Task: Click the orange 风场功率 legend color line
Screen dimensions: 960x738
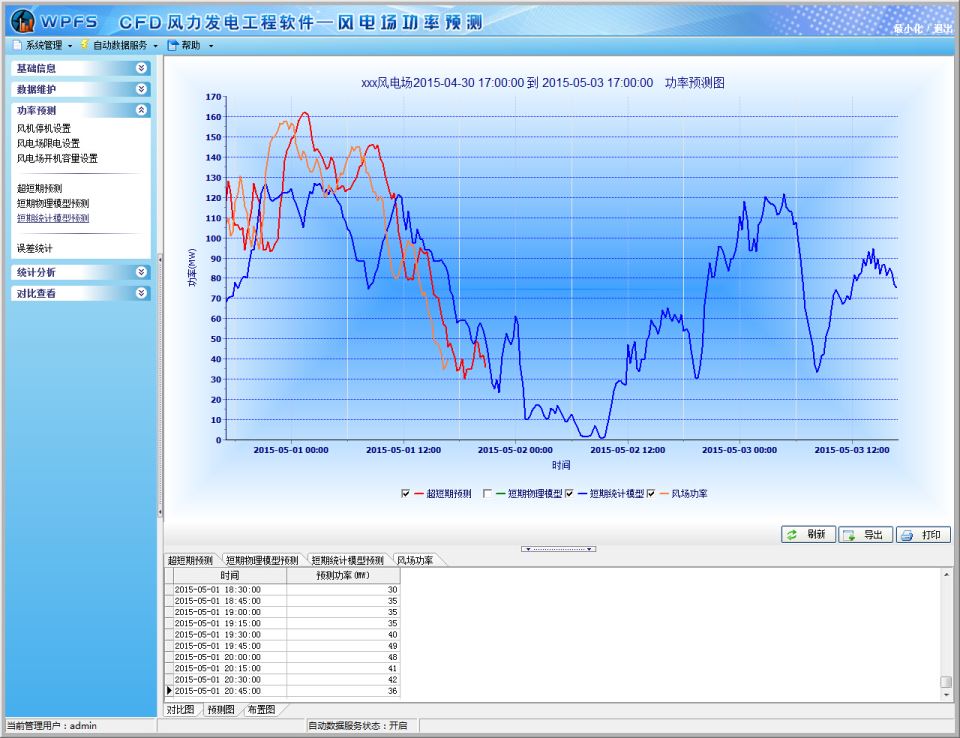Action: [664, 493]
